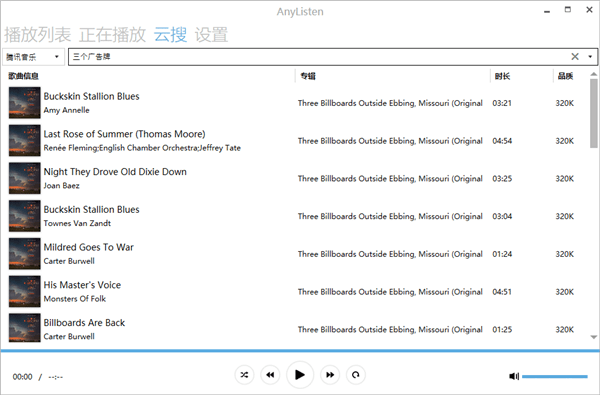This screenshot has height=395, width=600.
Task: Maximize the AnyListen window
Action: coord(568,10)
